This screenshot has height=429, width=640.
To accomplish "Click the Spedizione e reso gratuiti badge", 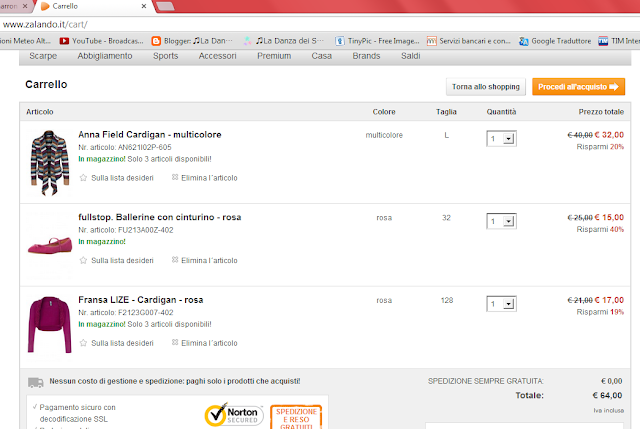I will (296, 417).
